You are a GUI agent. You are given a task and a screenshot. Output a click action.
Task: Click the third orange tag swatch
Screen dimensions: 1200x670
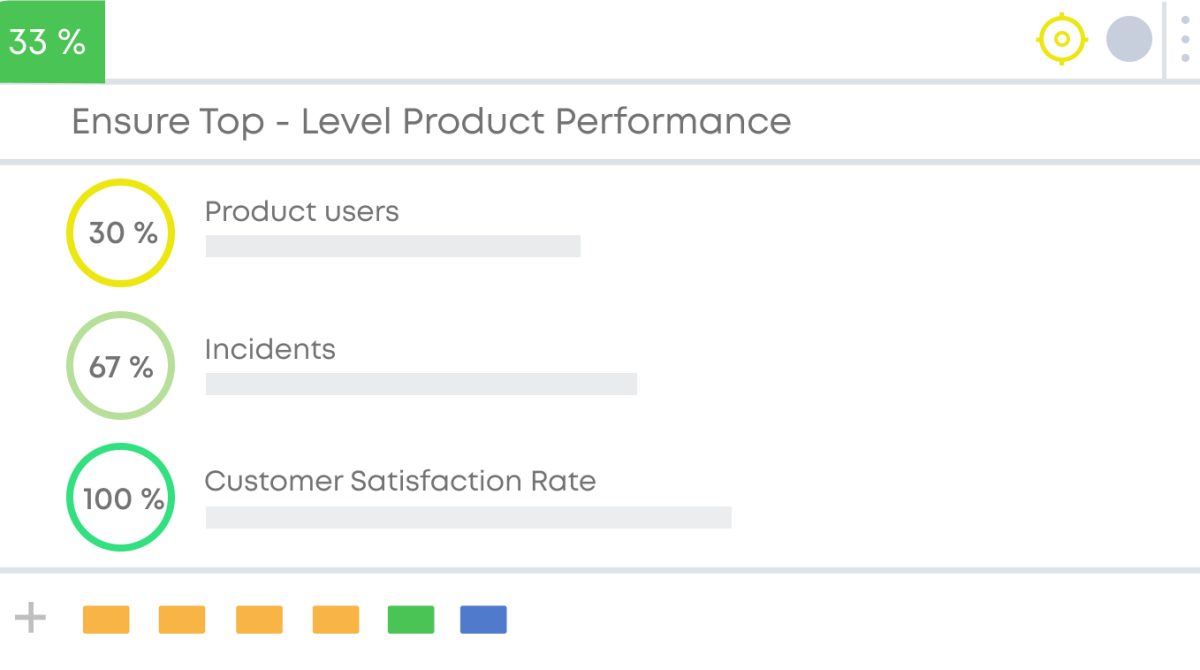pyautogui.click(x=259, y=620)
